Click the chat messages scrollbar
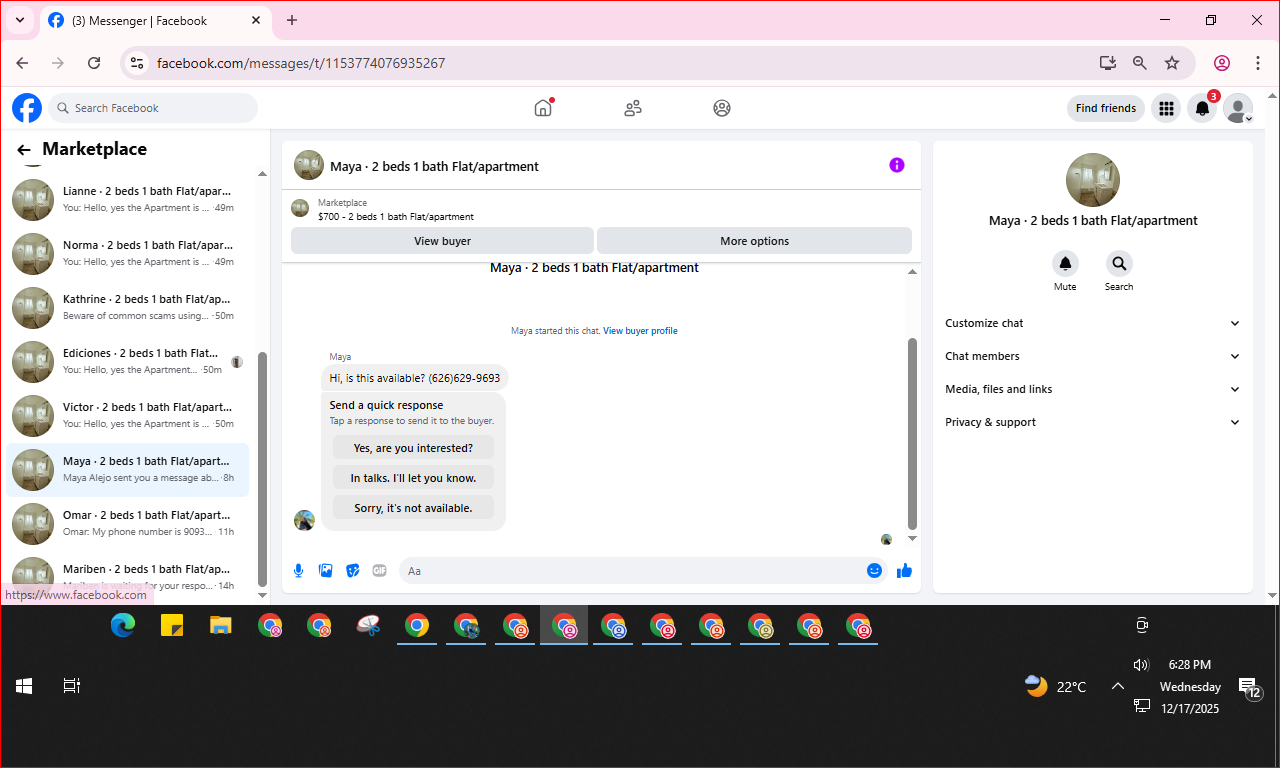Viewport: 1280px width, 768px height. 912,433
